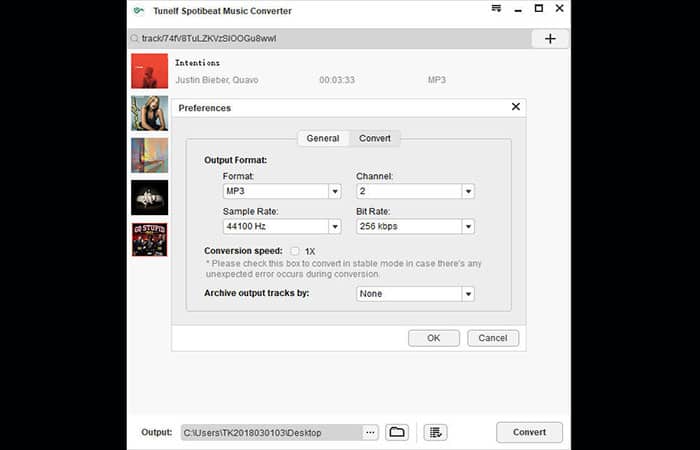The width and height of the screenshot is (700, 450).
Task: Open the Sample Rate 44100 Hz dropdown
Action: [x=282, y=226]
